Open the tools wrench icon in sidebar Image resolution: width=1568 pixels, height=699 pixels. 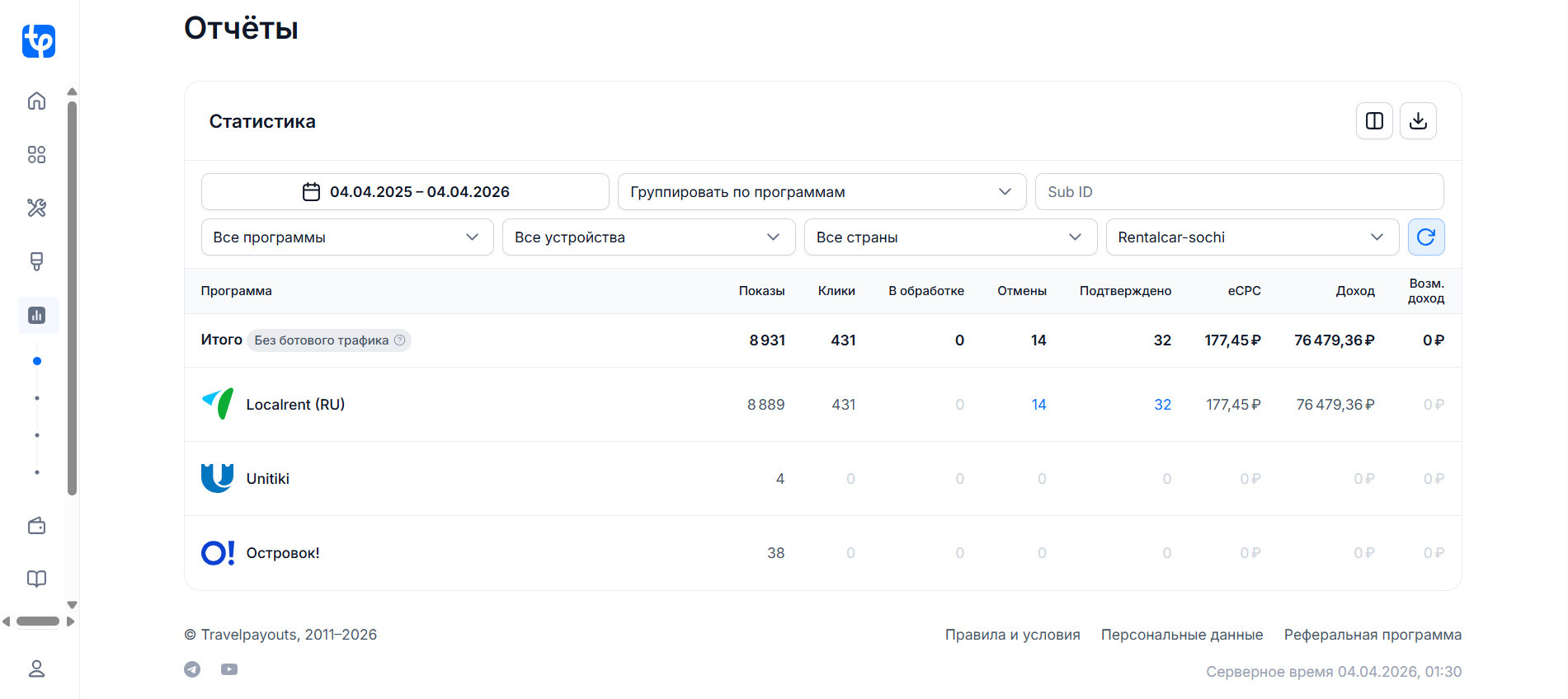click(x=36, y=208)
